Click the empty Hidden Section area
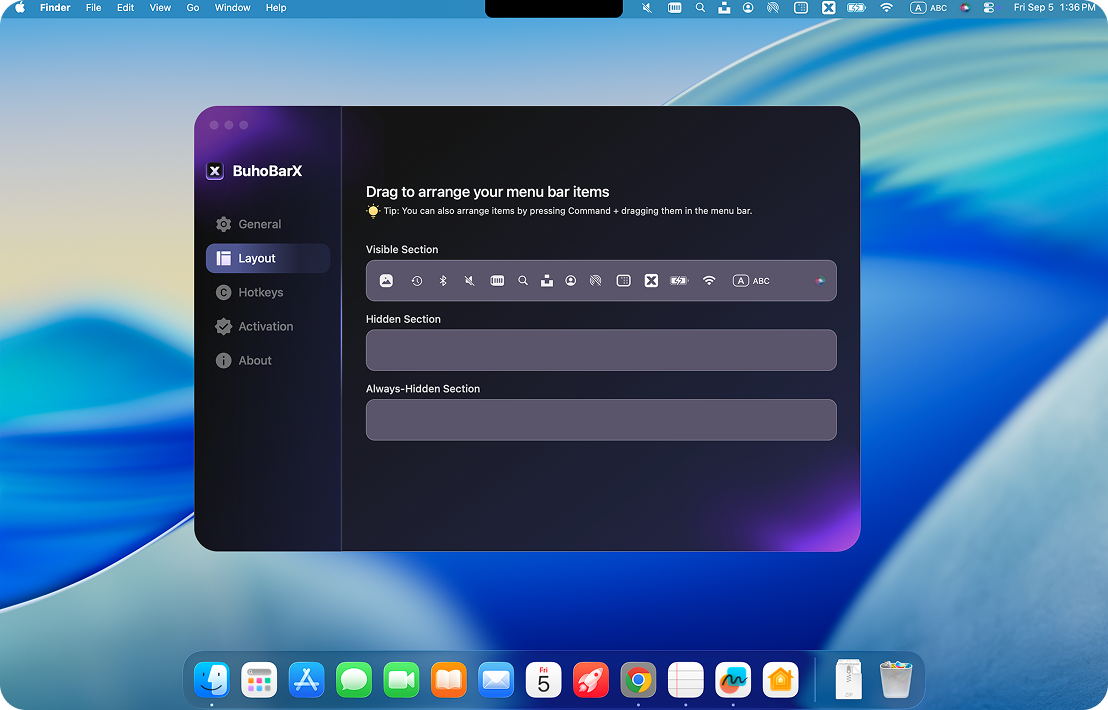The width and height of the screenshot is (1108, 710). pos(601,350)
